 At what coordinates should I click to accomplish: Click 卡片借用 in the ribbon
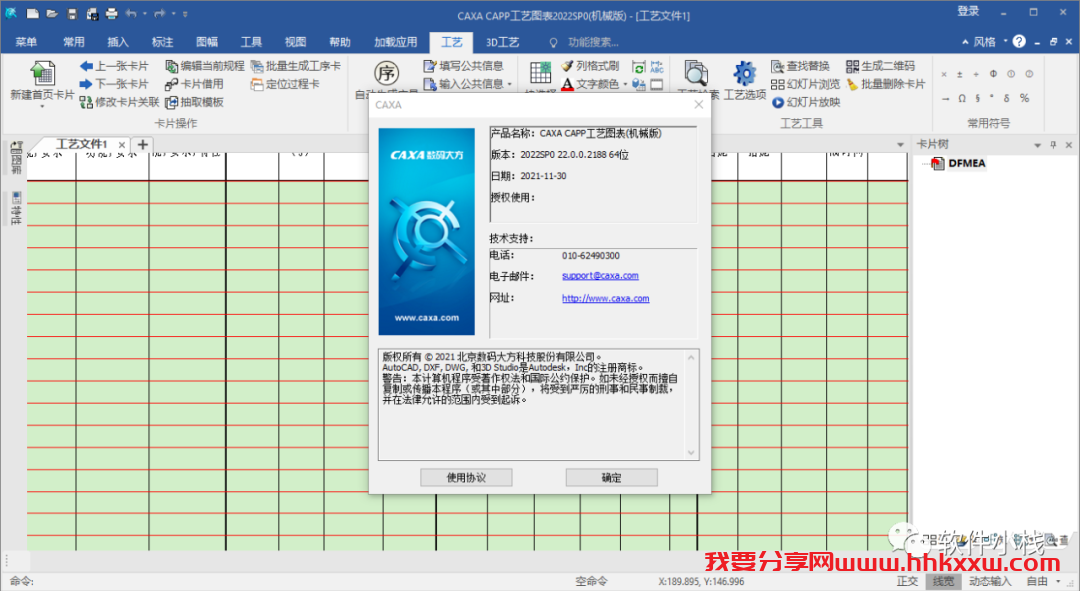tap(195, 84)
